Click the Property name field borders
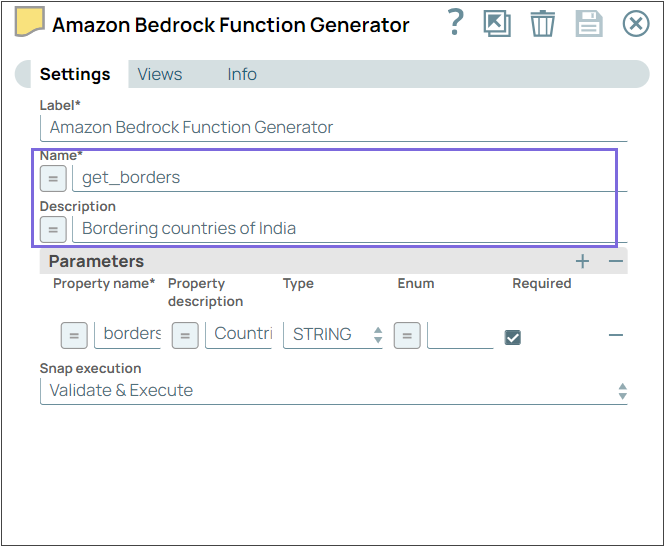 pos(127,334)
